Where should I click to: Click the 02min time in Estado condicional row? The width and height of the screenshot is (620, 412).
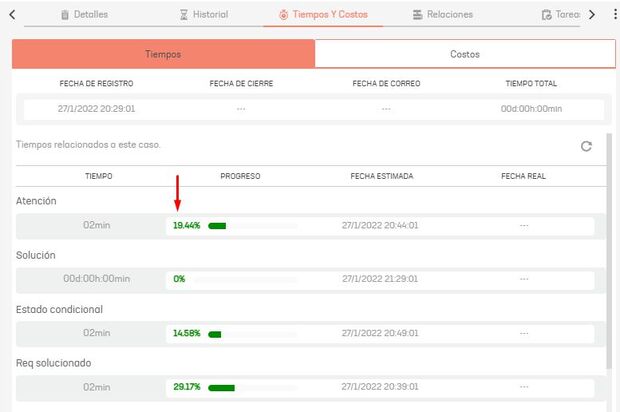pos(96,333)
